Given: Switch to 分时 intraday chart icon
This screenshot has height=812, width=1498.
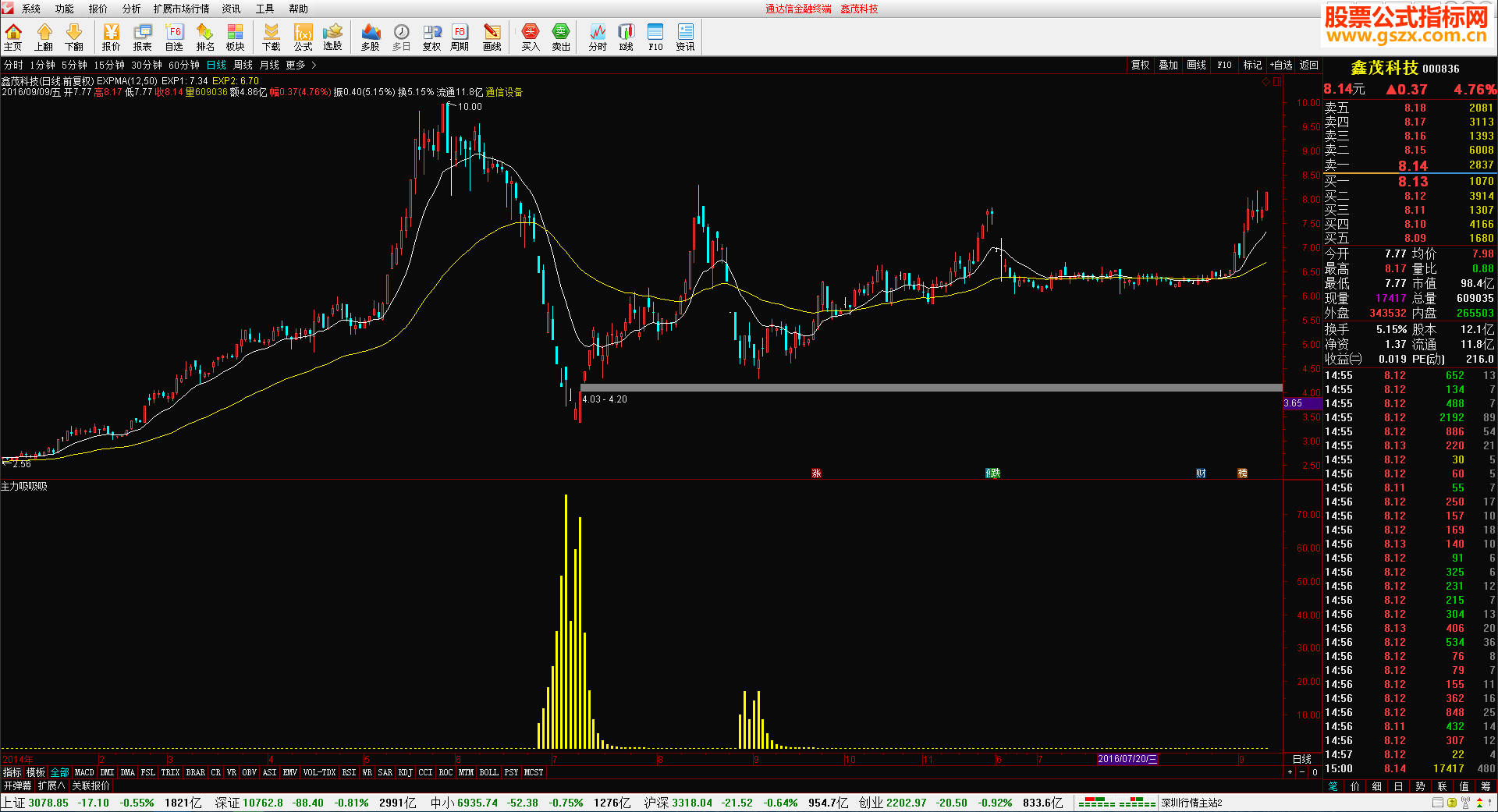Looking at the screenshot, I should coord(598,37).
